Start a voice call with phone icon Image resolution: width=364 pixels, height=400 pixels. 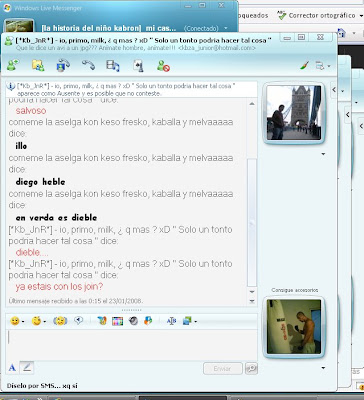(88, 65)
